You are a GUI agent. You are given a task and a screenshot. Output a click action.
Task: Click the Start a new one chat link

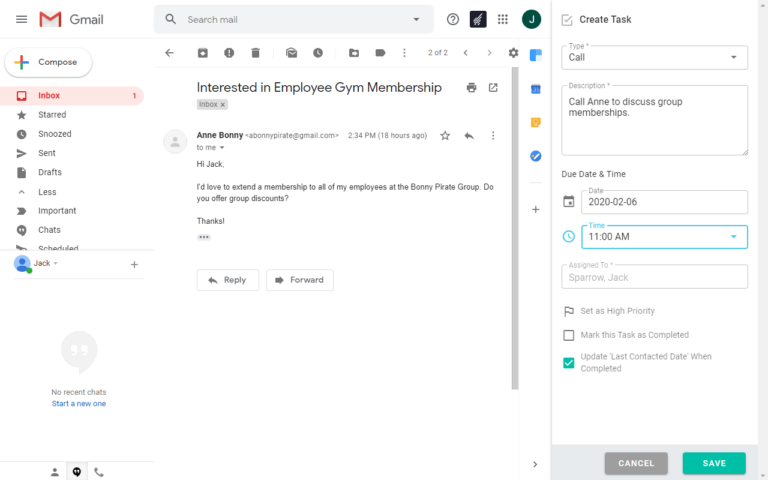[x=78, y=404]
